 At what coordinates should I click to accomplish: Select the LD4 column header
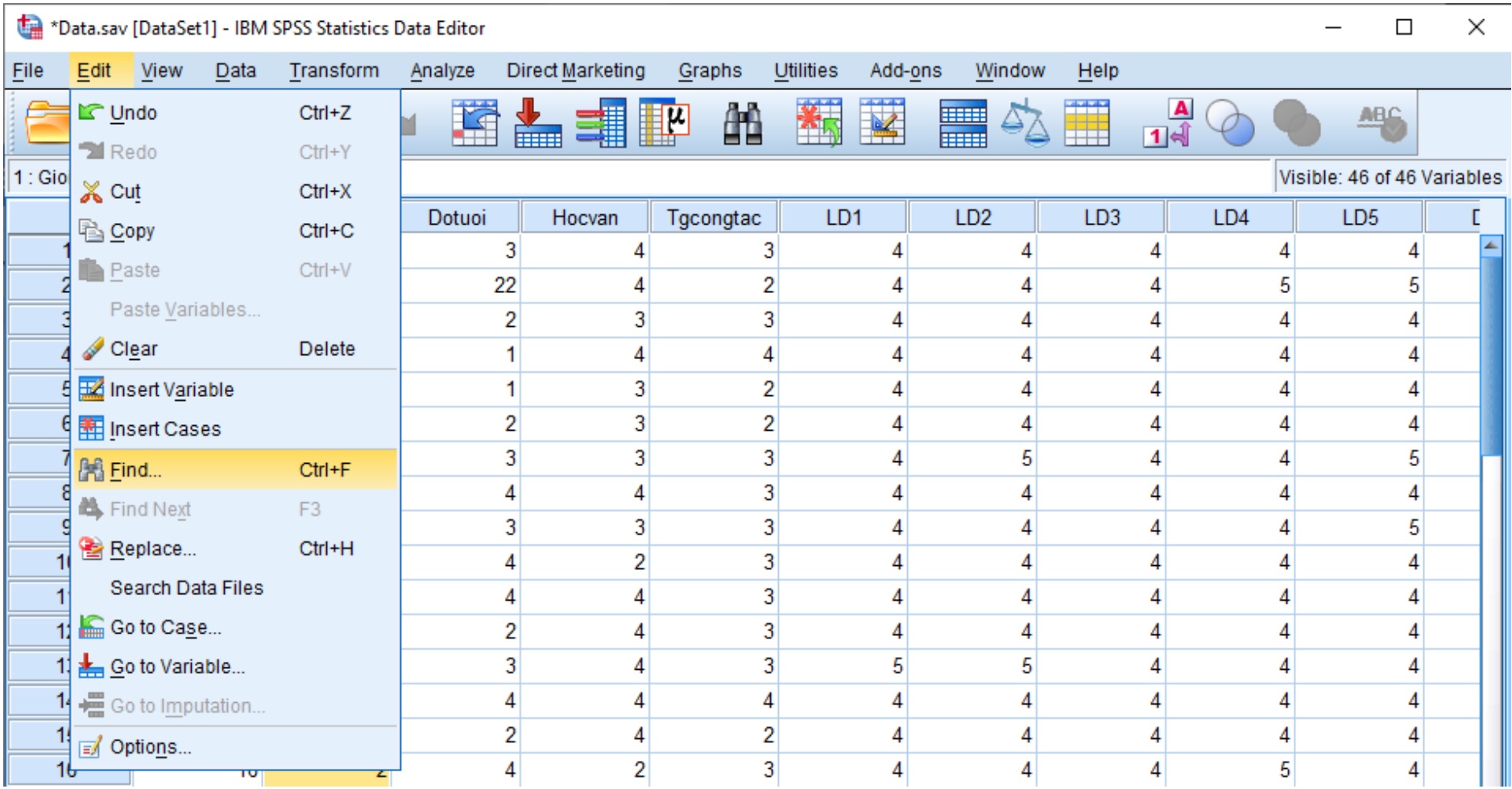pos(1230,218)
